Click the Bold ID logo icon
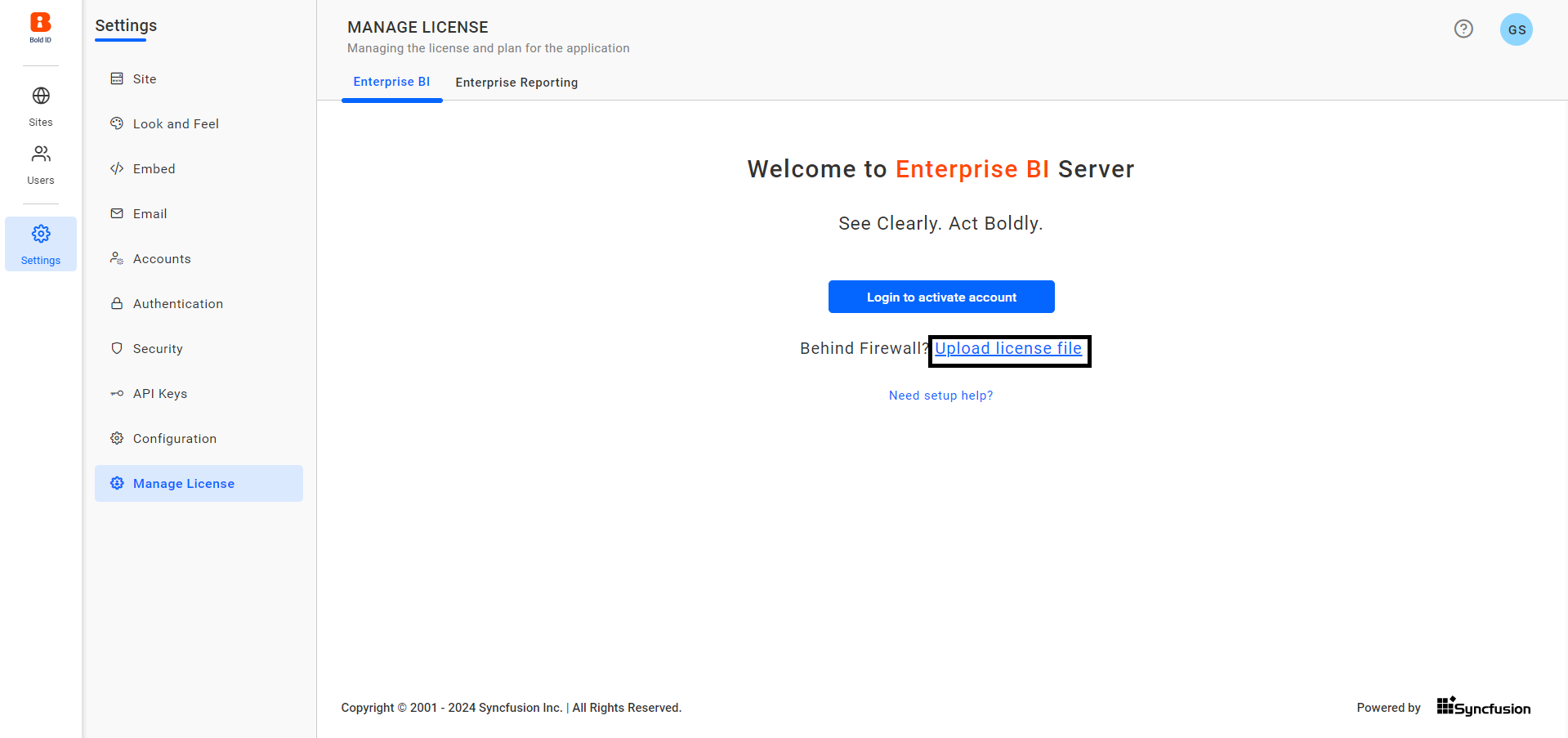This screenshot has width=1568, height=738. click(x=40, y=22)
